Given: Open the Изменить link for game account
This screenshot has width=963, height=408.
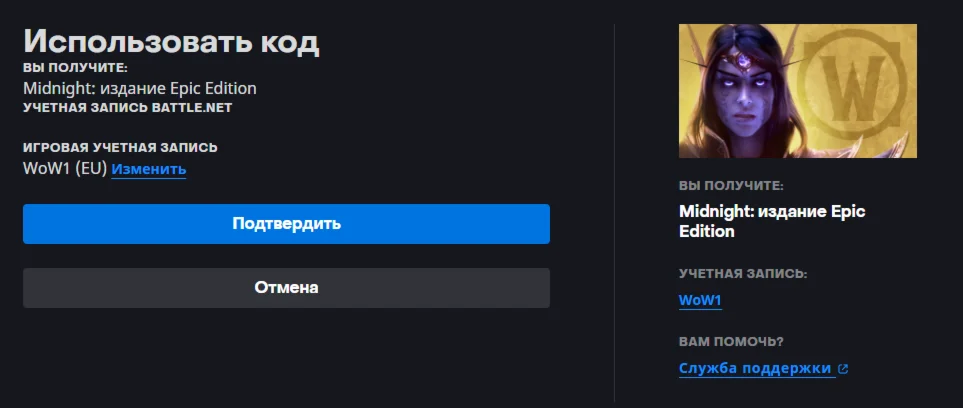Looking at the screenshot, I should point(148,169).
